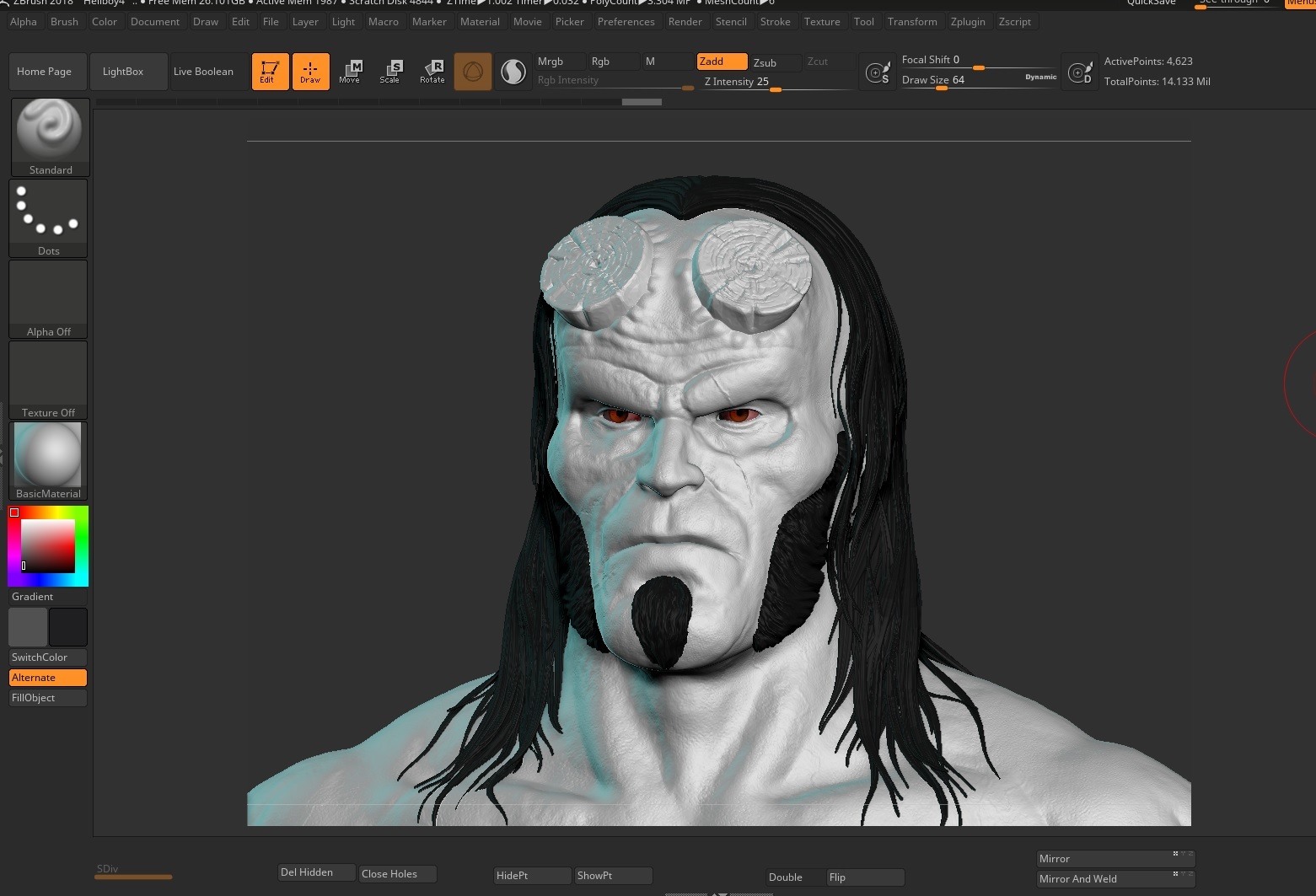The image size is (1316, 896).
Task: Click the Mirror And Weld button
Action: coord(1115,879)
